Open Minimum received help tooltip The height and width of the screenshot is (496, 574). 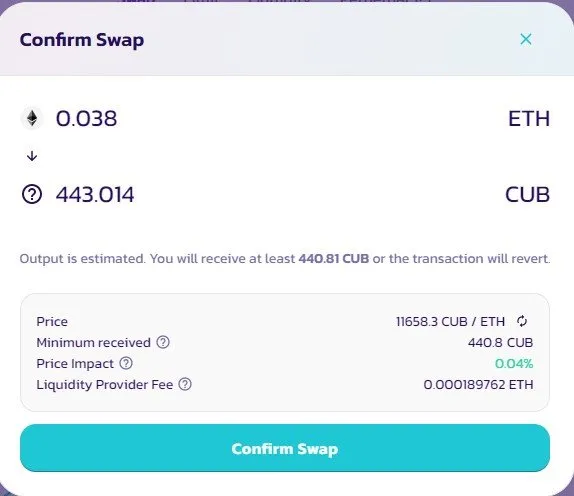coord(163,342)
